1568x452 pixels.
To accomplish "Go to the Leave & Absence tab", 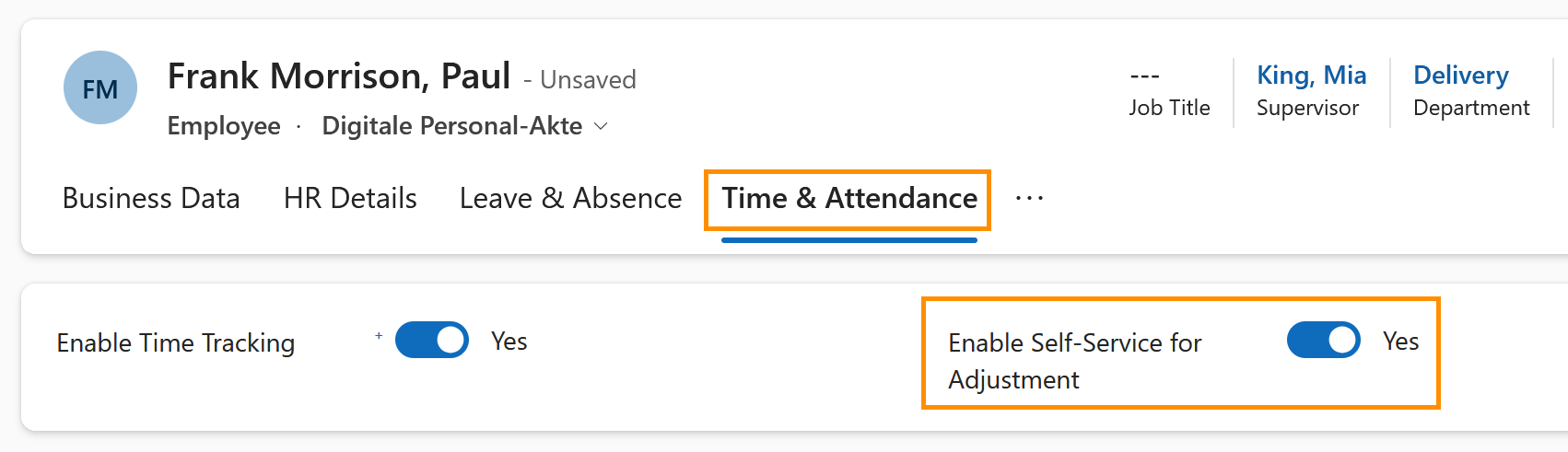I will coord(570,199).
